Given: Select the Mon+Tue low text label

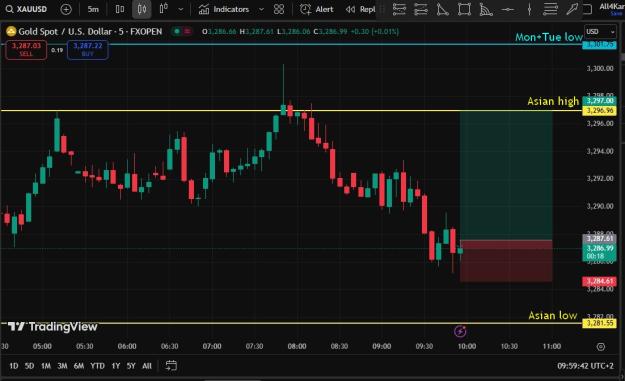Looking at the screenshot, I should pos(549,37).
